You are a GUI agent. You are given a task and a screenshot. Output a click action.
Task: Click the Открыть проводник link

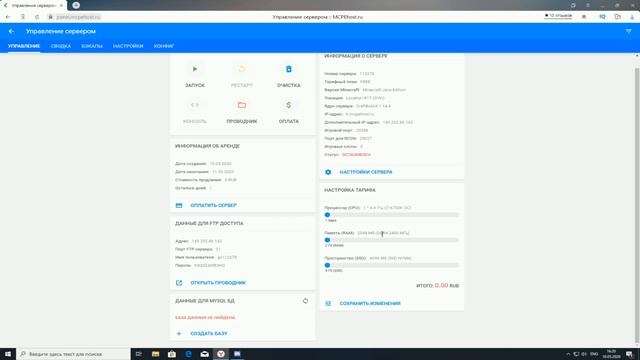pos(218,283)
